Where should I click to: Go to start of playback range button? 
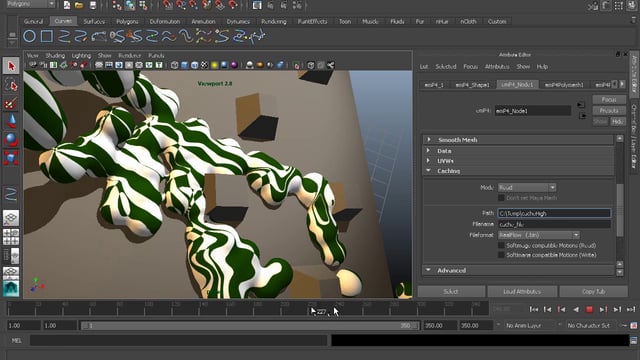[533, 310]
